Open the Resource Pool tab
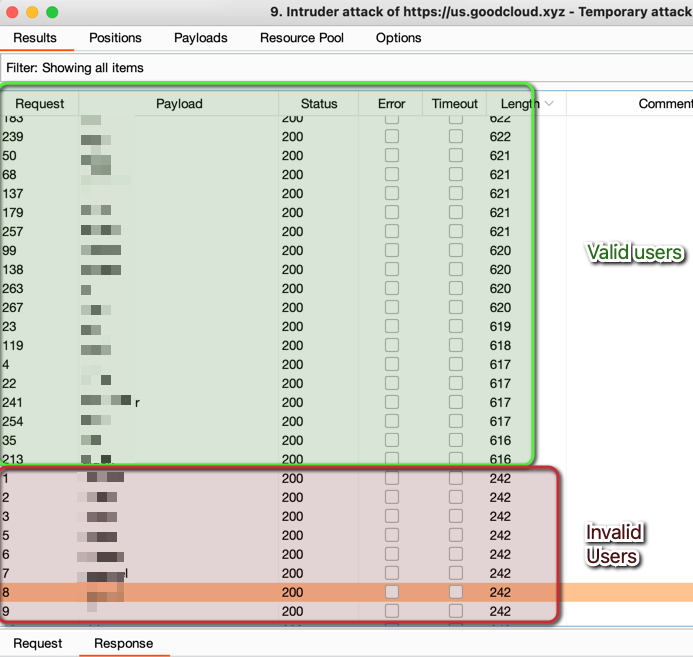The image size is (693, 657). 301,38
